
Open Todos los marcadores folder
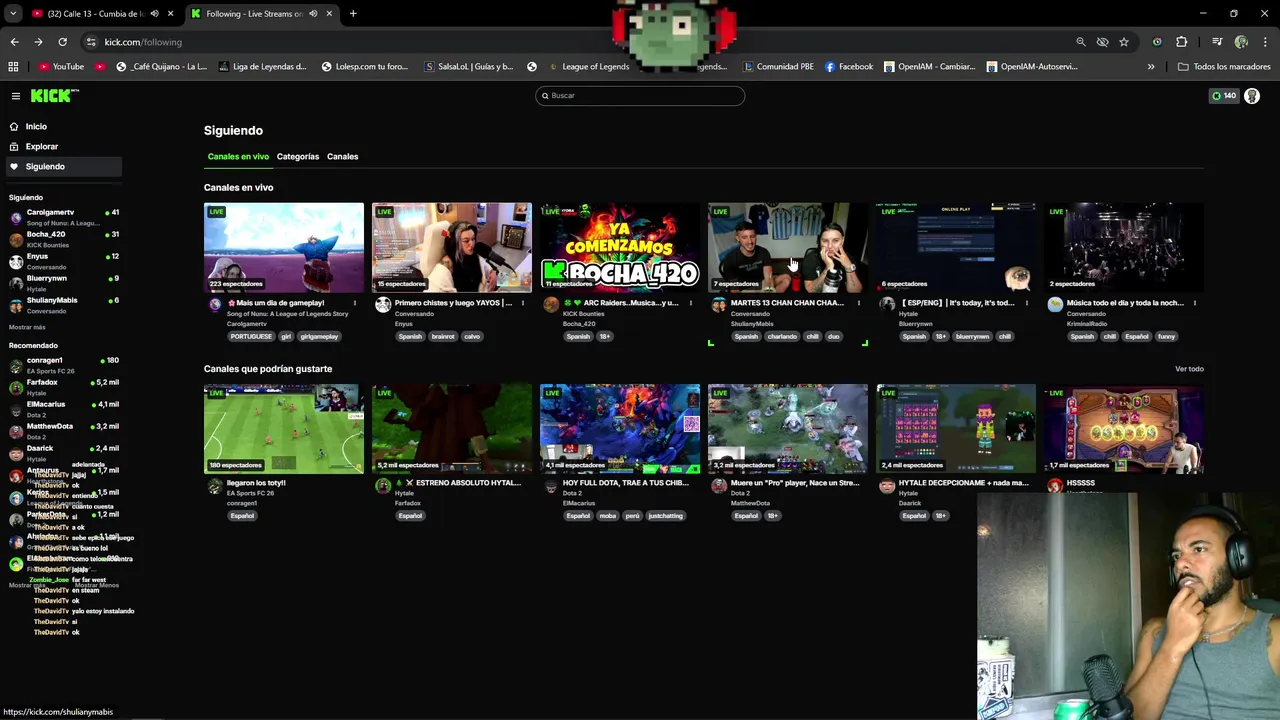[x=1224, y=67]
